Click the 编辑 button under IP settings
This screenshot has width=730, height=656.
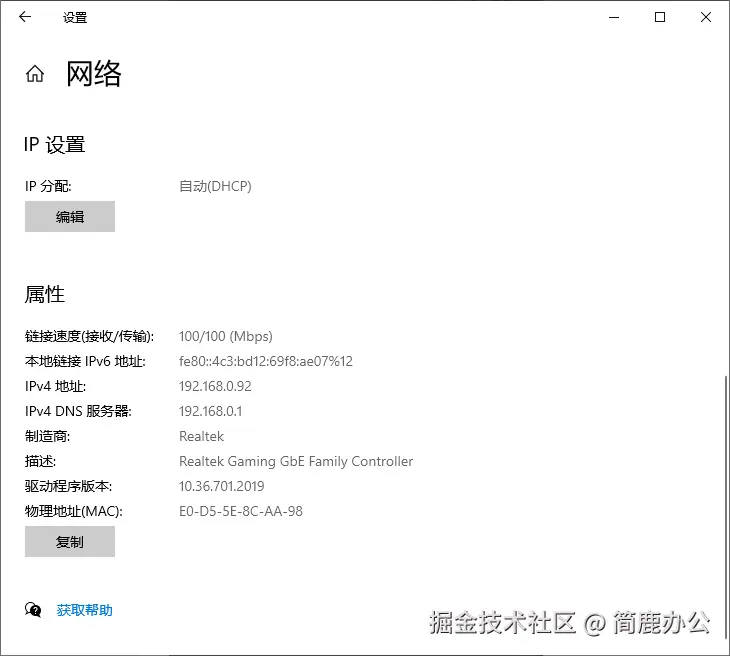tap(70, 216)
